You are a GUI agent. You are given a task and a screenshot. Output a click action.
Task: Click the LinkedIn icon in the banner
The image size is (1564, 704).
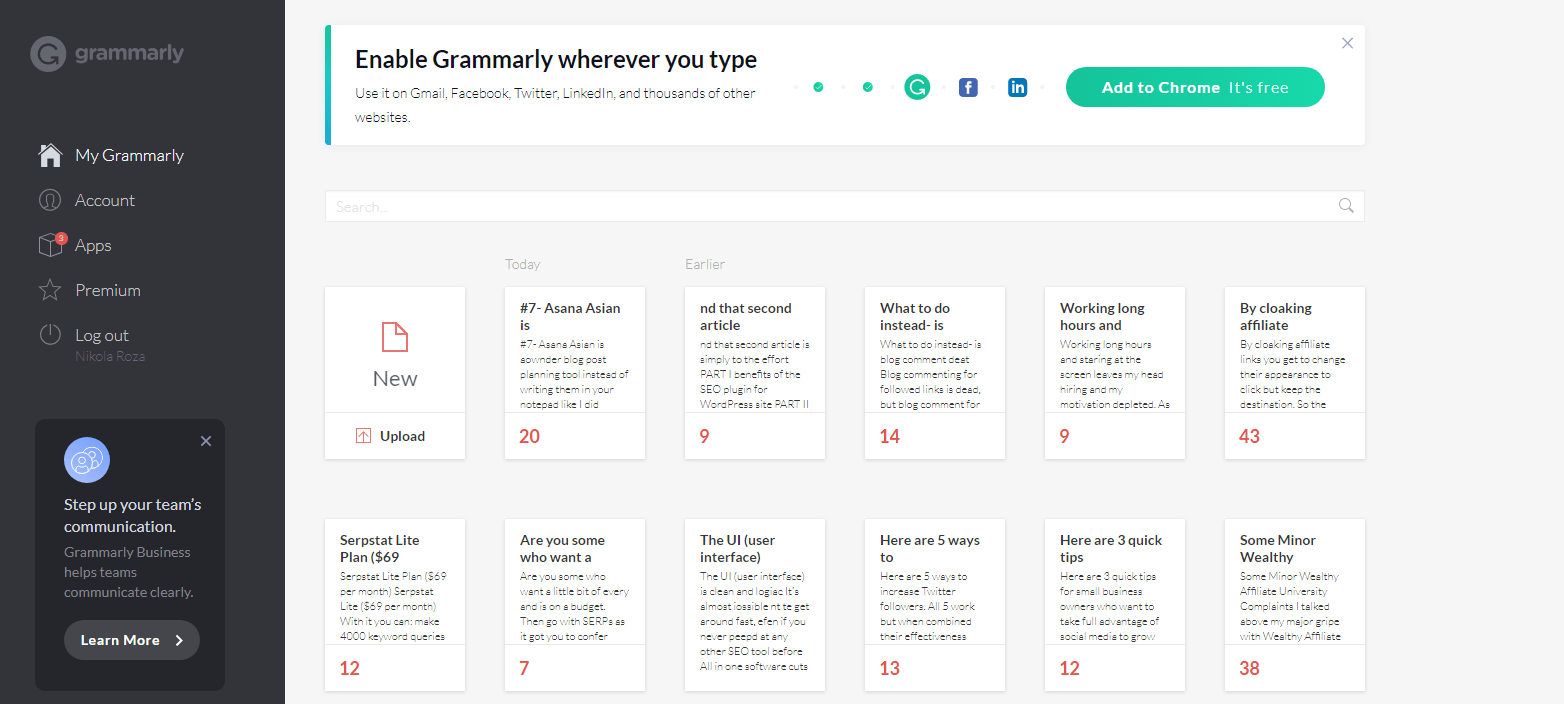tap(1018, 87)
